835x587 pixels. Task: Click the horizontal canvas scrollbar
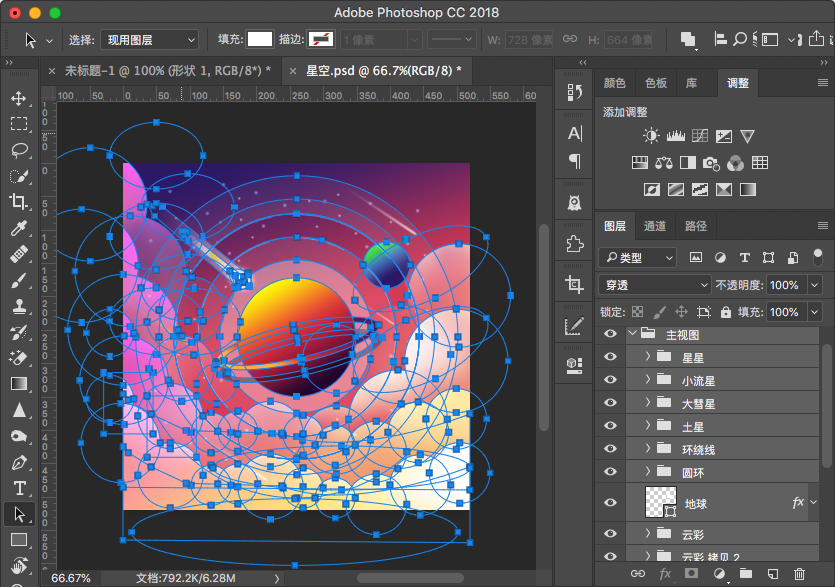pyautogui.click(x=410, y=578)
